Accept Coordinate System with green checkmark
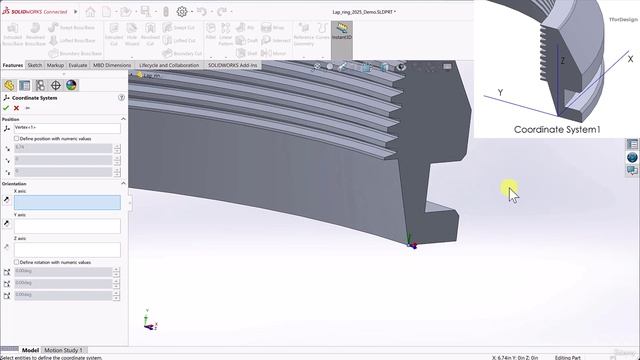Screen dimensions: 640x360 [x=6, y=108]
